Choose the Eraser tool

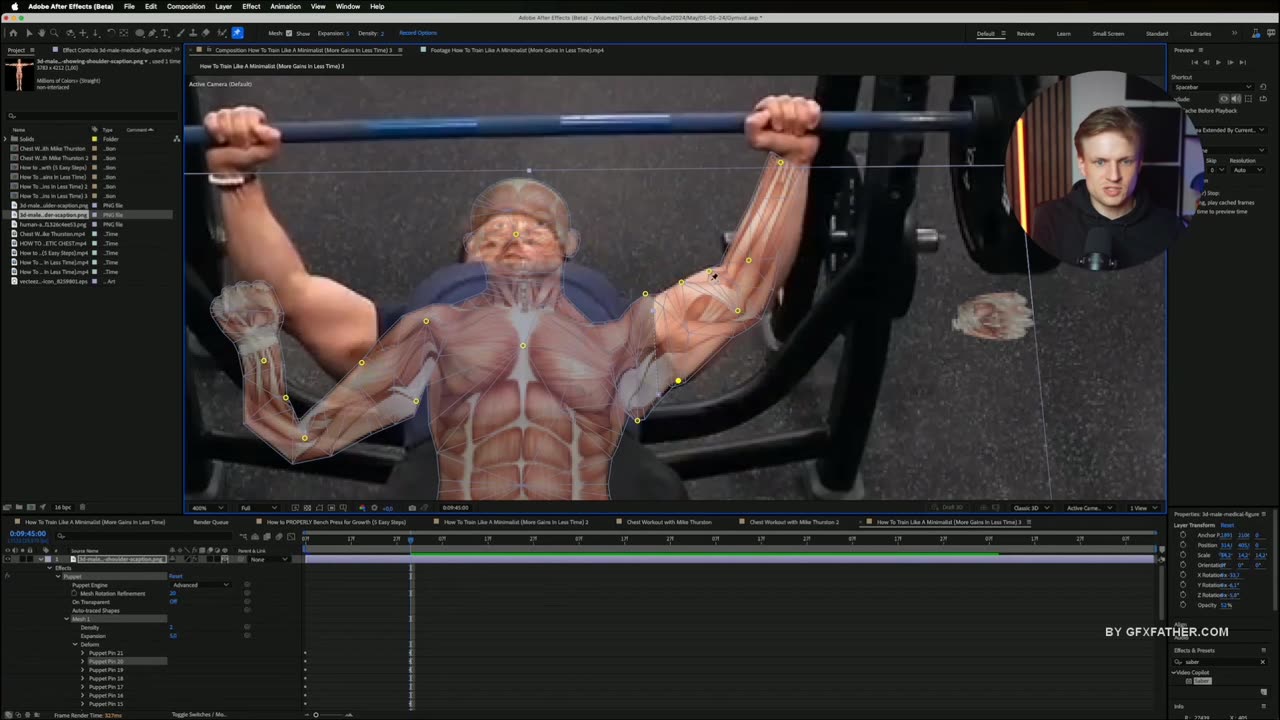pyautogui.click(x=206, y=33)
